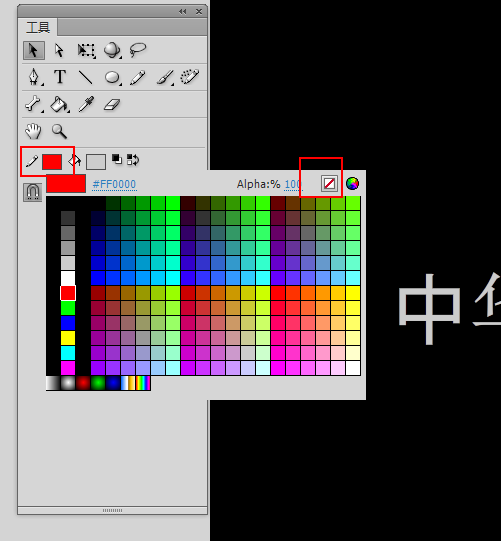
Task: Click the gray fill color swatch
Action: (96, 162)
